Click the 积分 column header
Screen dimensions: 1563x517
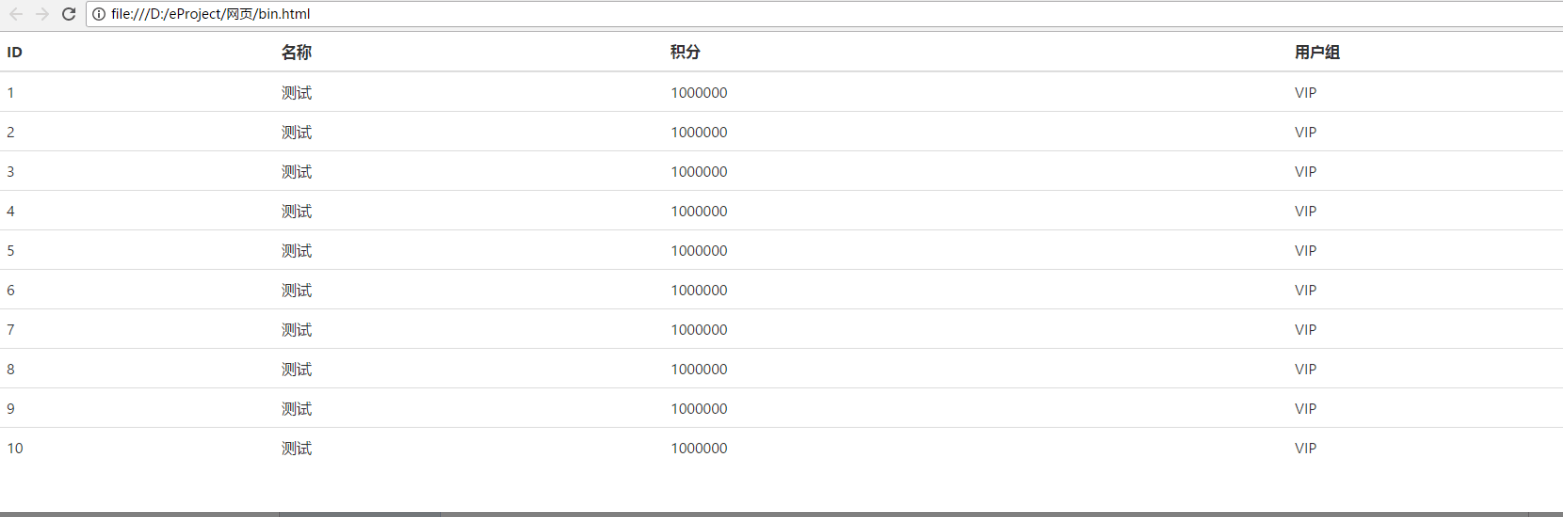click(686, 53)
